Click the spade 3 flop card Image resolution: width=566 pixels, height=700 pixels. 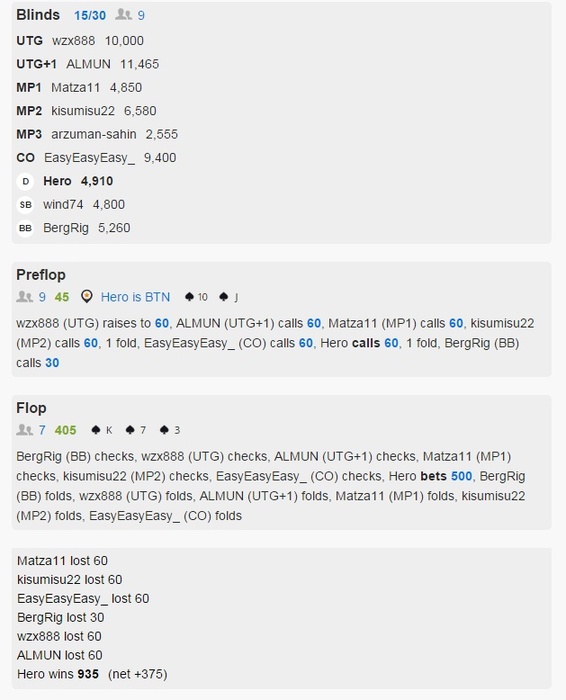click(x=170, y=430)
